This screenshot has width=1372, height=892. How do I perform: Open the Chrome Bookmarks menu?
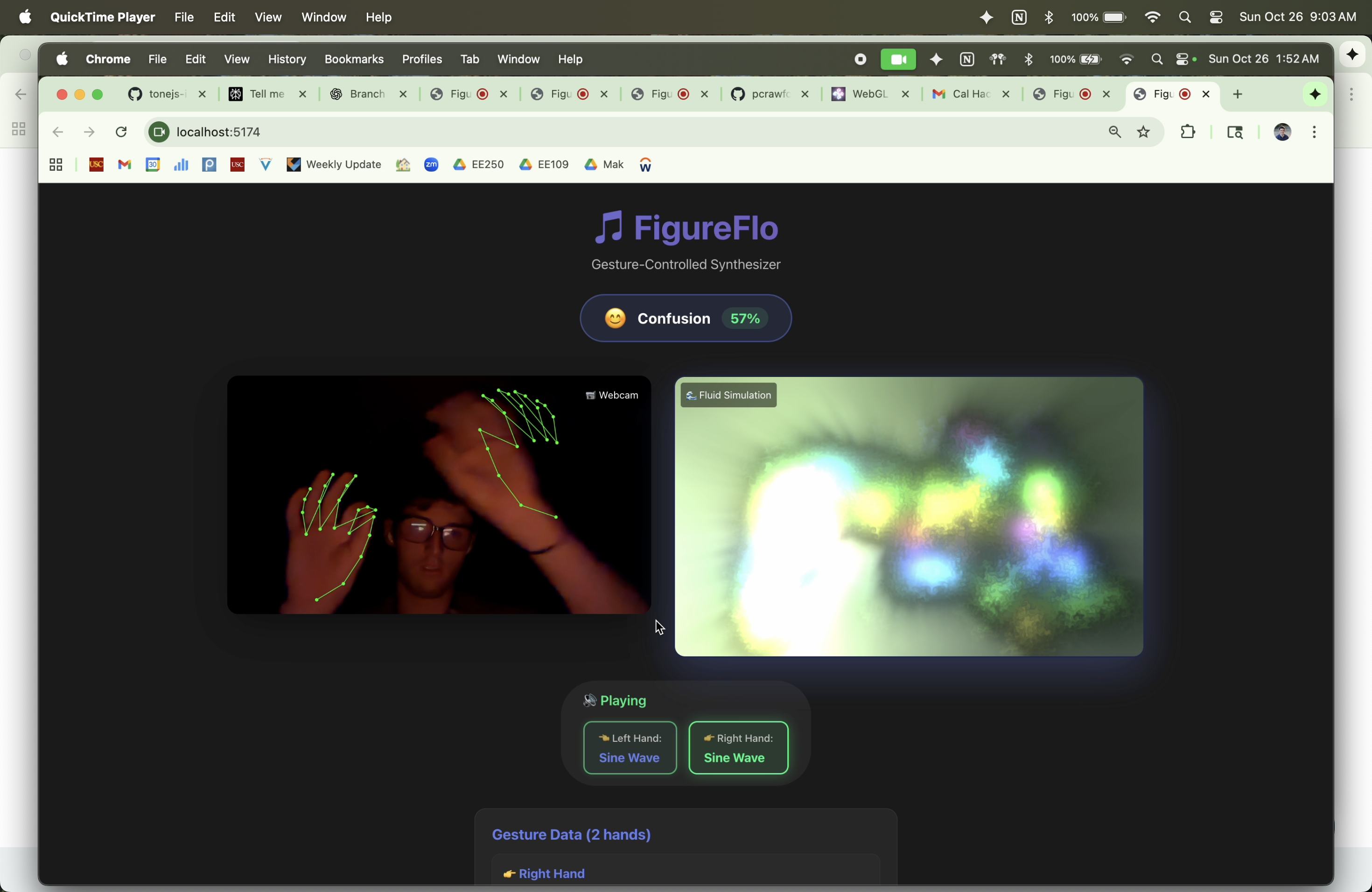click(x=354, y=59)
